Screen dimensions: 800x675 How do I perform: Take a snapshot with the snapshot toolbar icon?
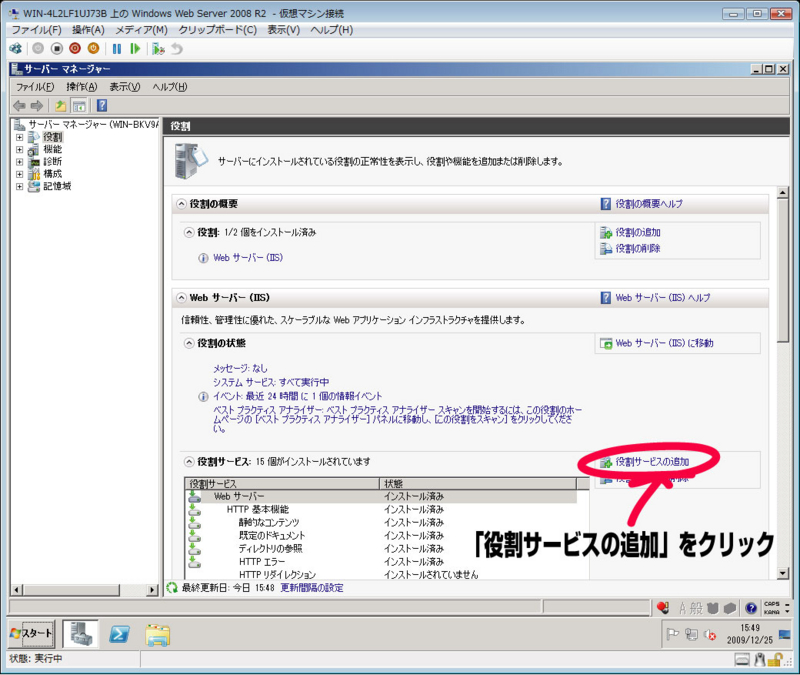tap(159, 50)
